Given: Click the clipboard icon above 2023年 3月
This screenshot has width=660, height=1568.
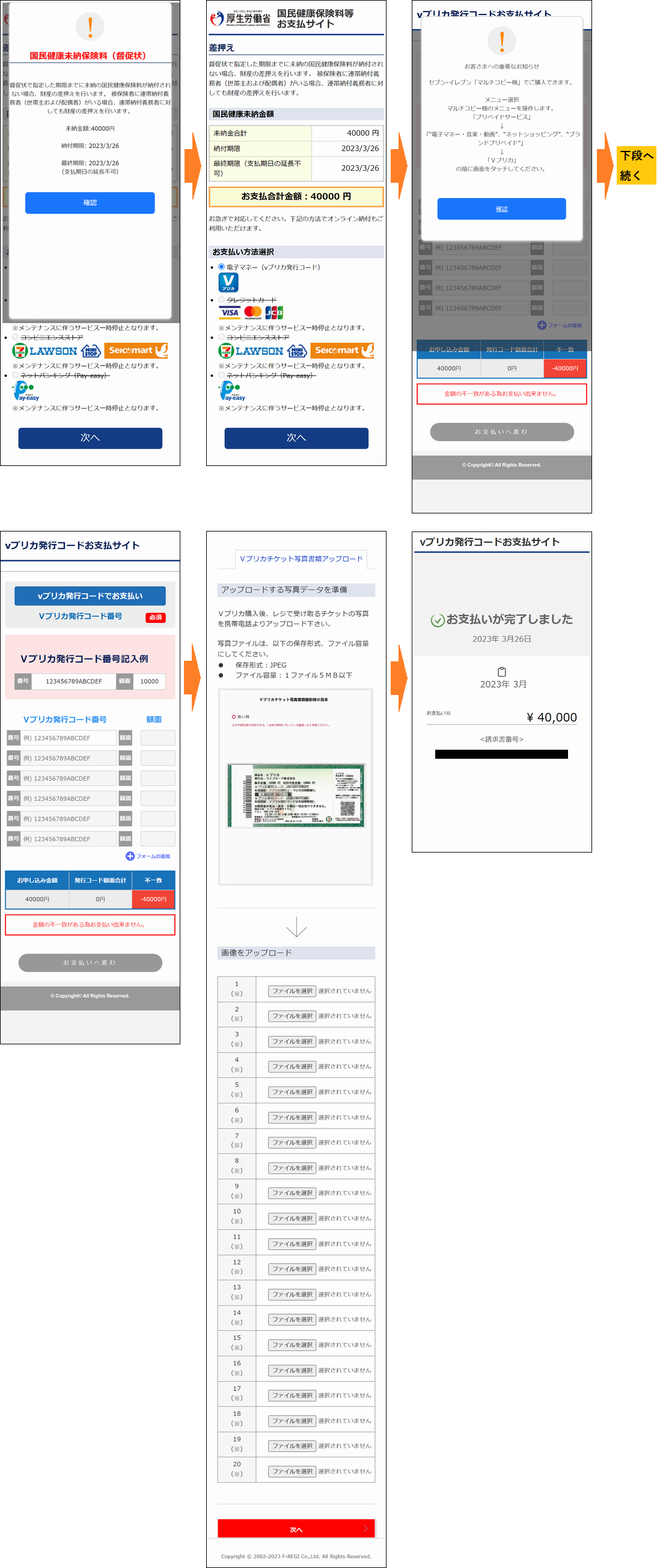Looking at the screenshot, I should coord(502,672).
